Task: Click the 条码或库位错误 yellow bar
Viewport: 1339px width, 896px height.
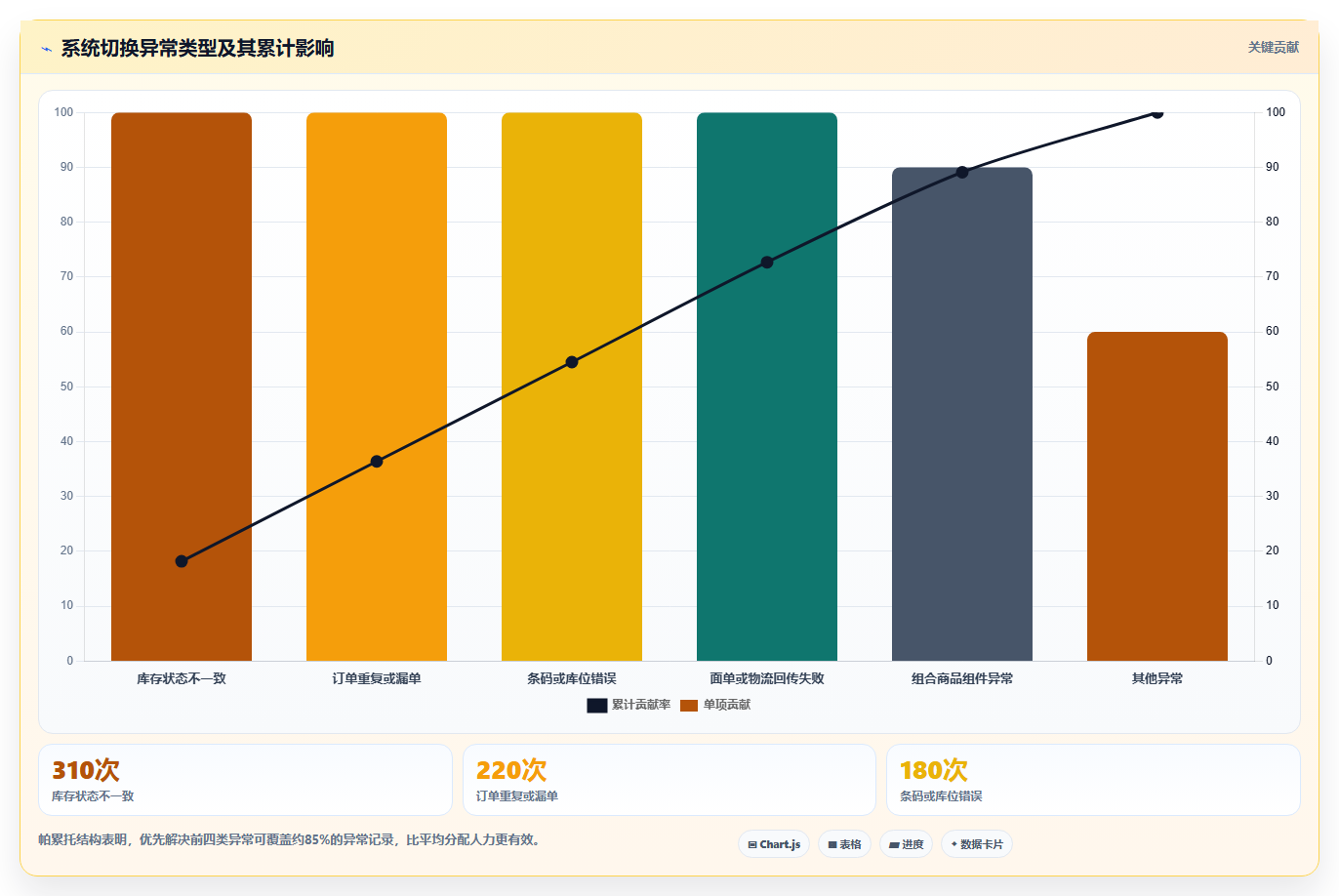Action: point(572,387)
